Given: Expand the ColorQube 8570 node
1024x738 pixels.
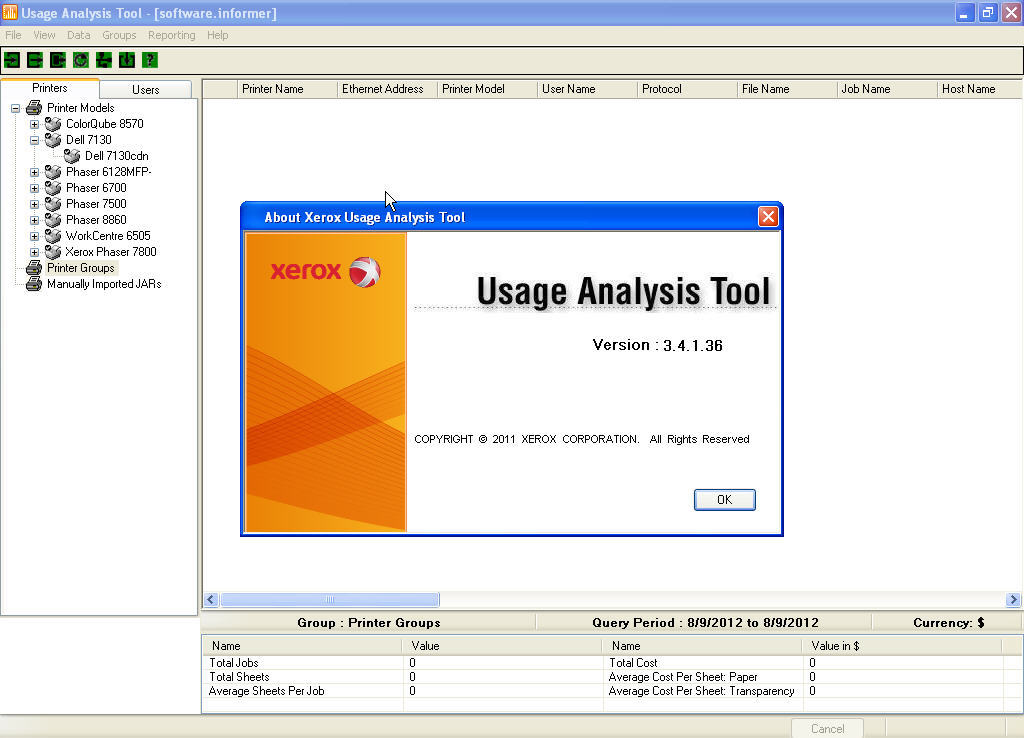Looking at the screenshot, I should pyautogui.click(x=35, y=124).
